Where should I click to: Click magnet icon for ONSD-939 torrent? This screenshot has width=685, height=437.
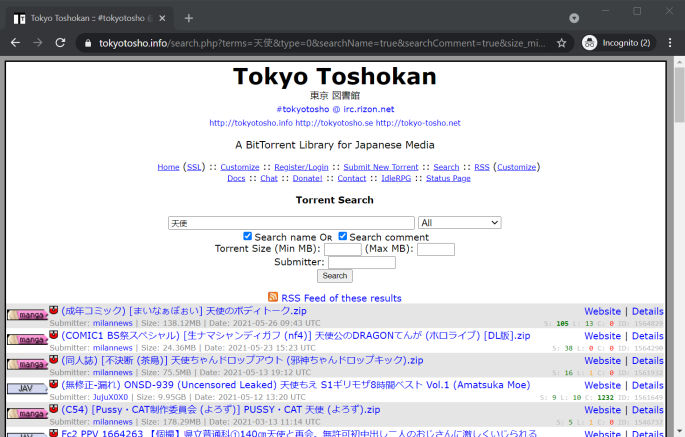[54, 384]
